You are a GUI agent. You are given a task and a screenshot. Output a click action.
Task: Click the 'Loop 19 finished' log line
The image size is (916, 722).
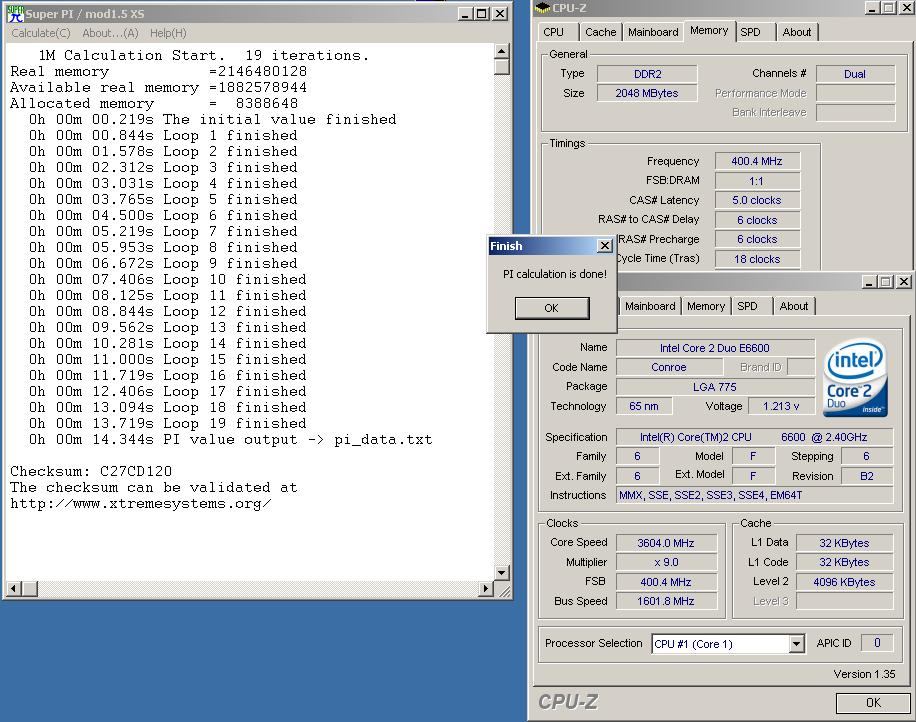(168, 424)
